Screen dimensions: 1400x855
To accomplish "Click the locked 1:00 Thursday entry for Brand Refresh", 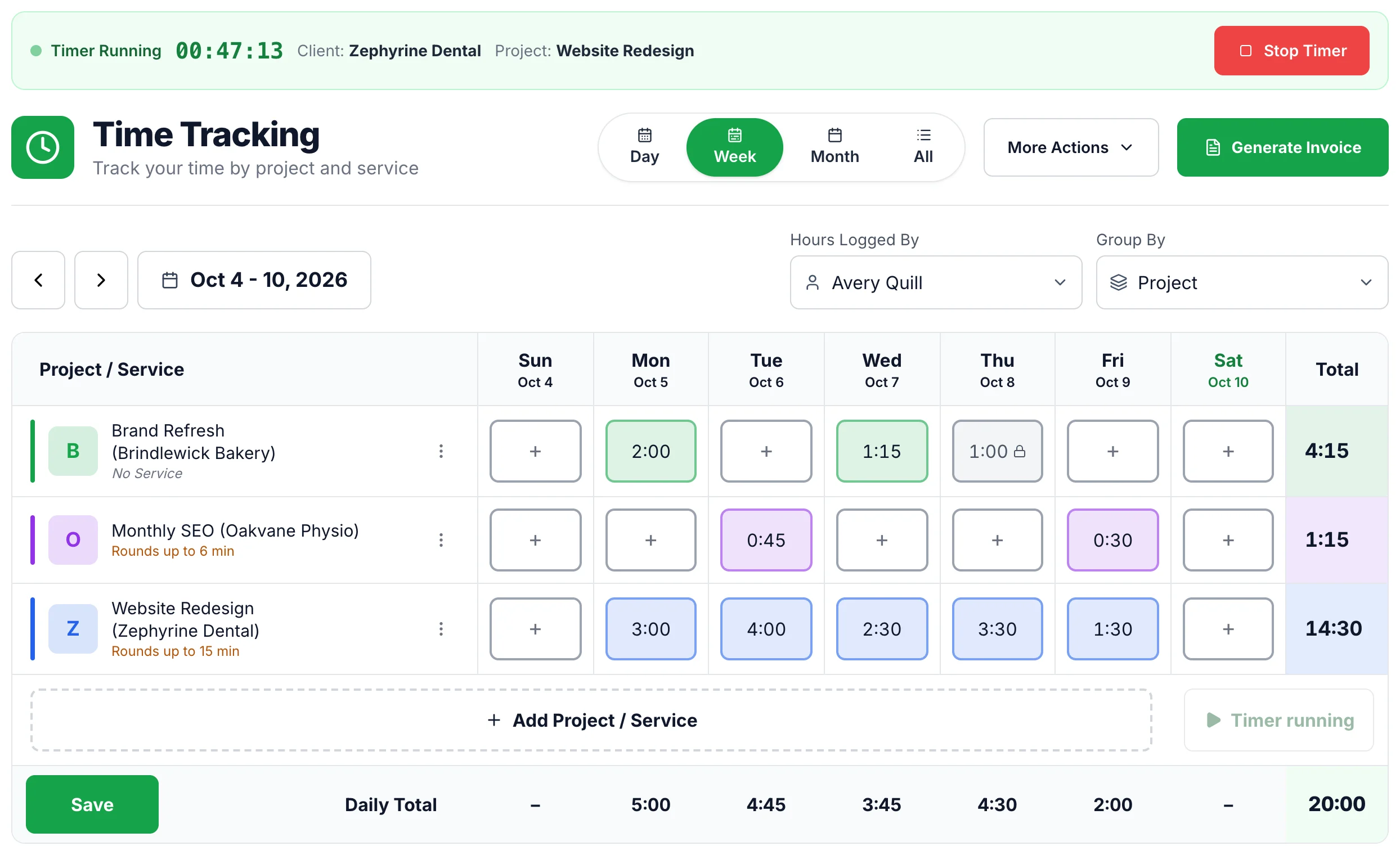I will tap(997, 451).
